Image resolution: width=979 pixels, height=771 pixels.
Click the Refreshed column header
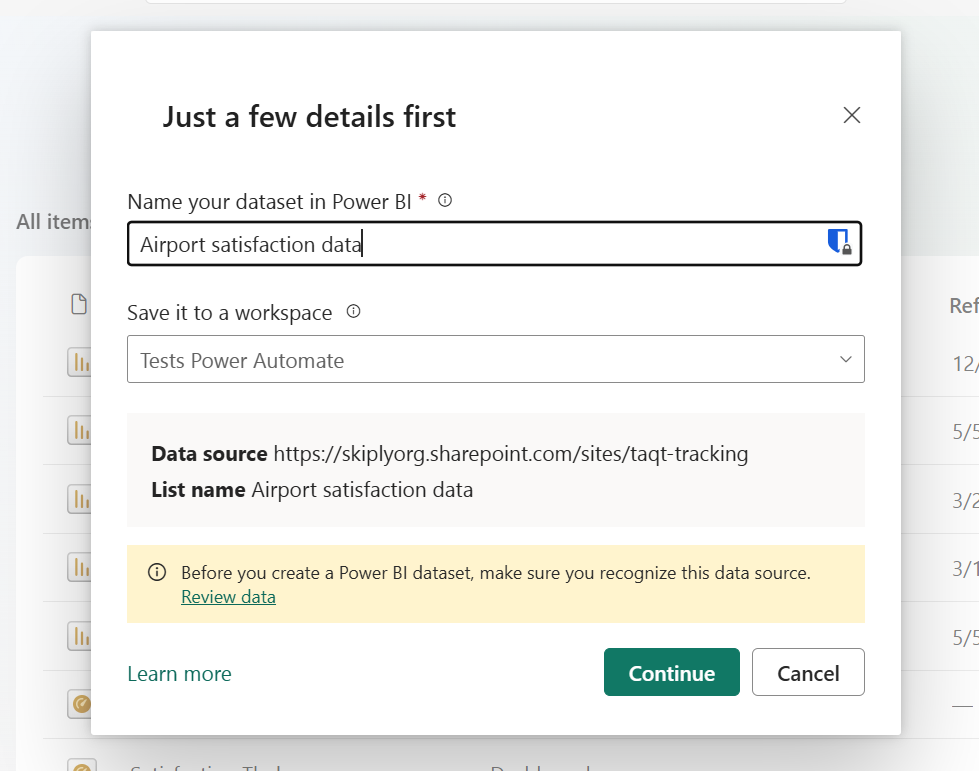pyautogui.click(x=963, y=306)
